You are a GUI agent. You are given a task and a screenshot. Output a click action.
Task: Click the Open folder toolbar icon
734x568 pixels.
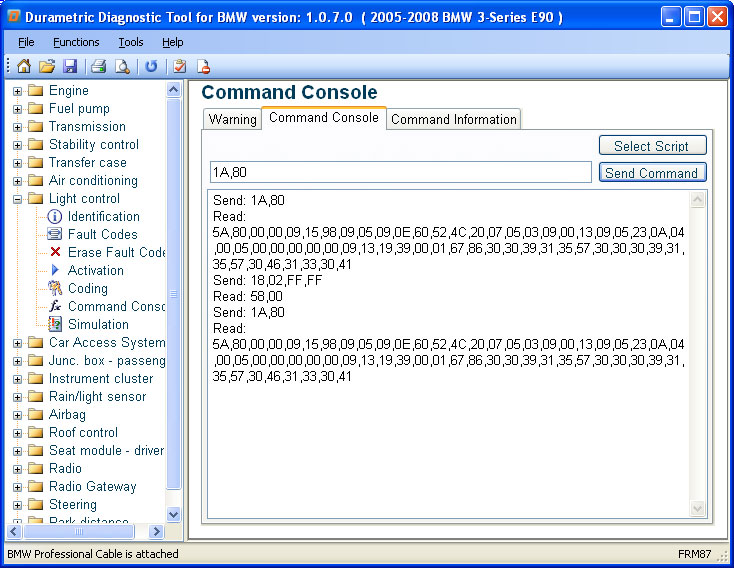pos(46,66)
